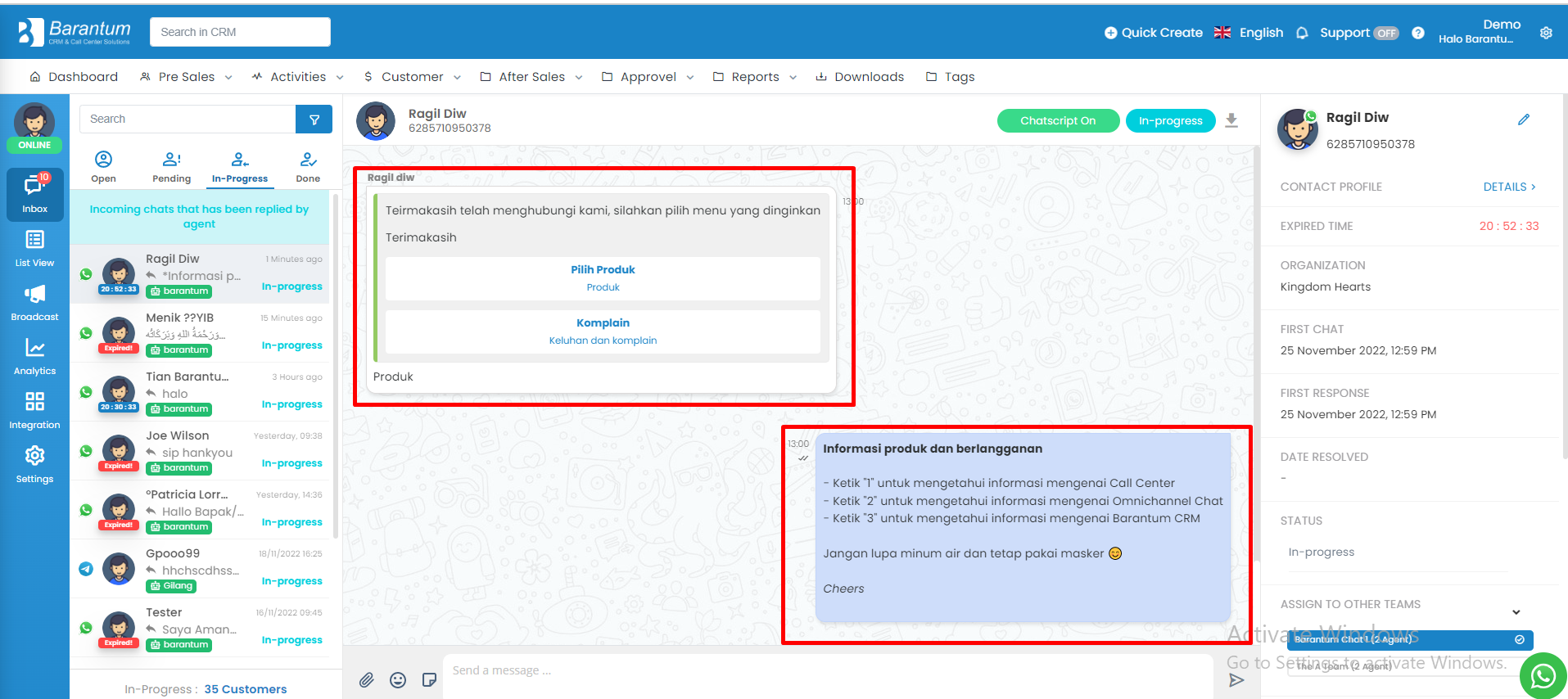Expand the Customer menu

412,77
